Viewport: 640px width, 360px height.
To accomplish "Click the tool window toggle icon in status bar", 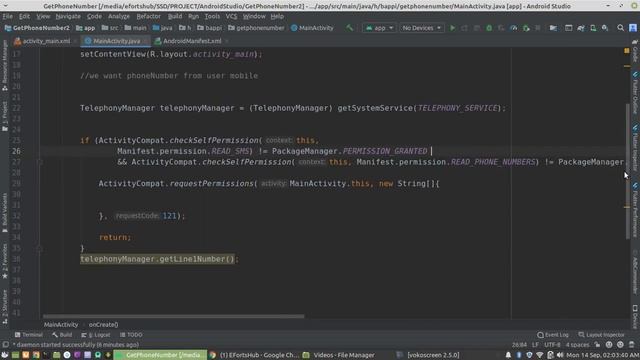I will 5,345.
